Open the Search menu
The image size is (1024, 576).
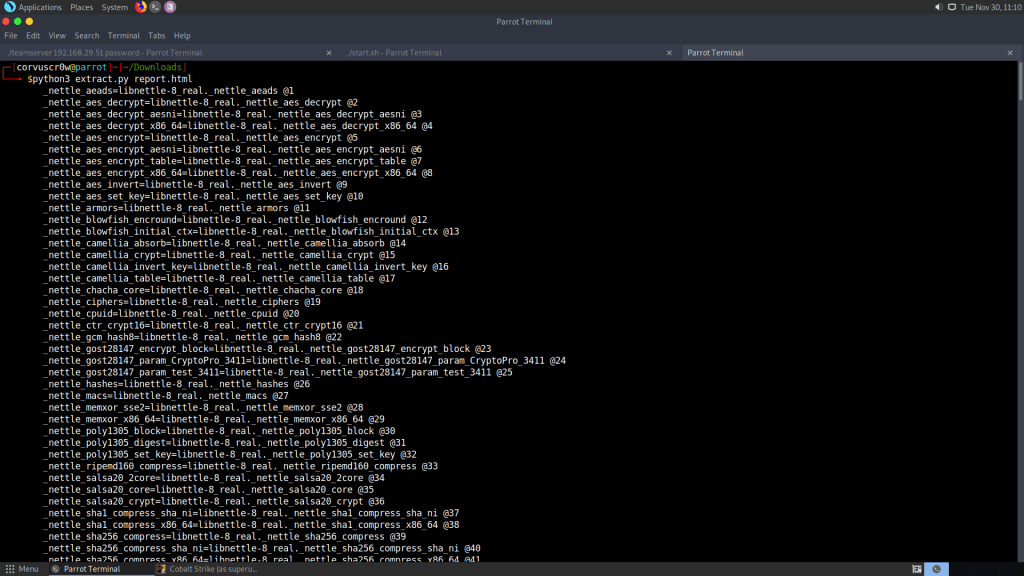[x=87, y=35]
